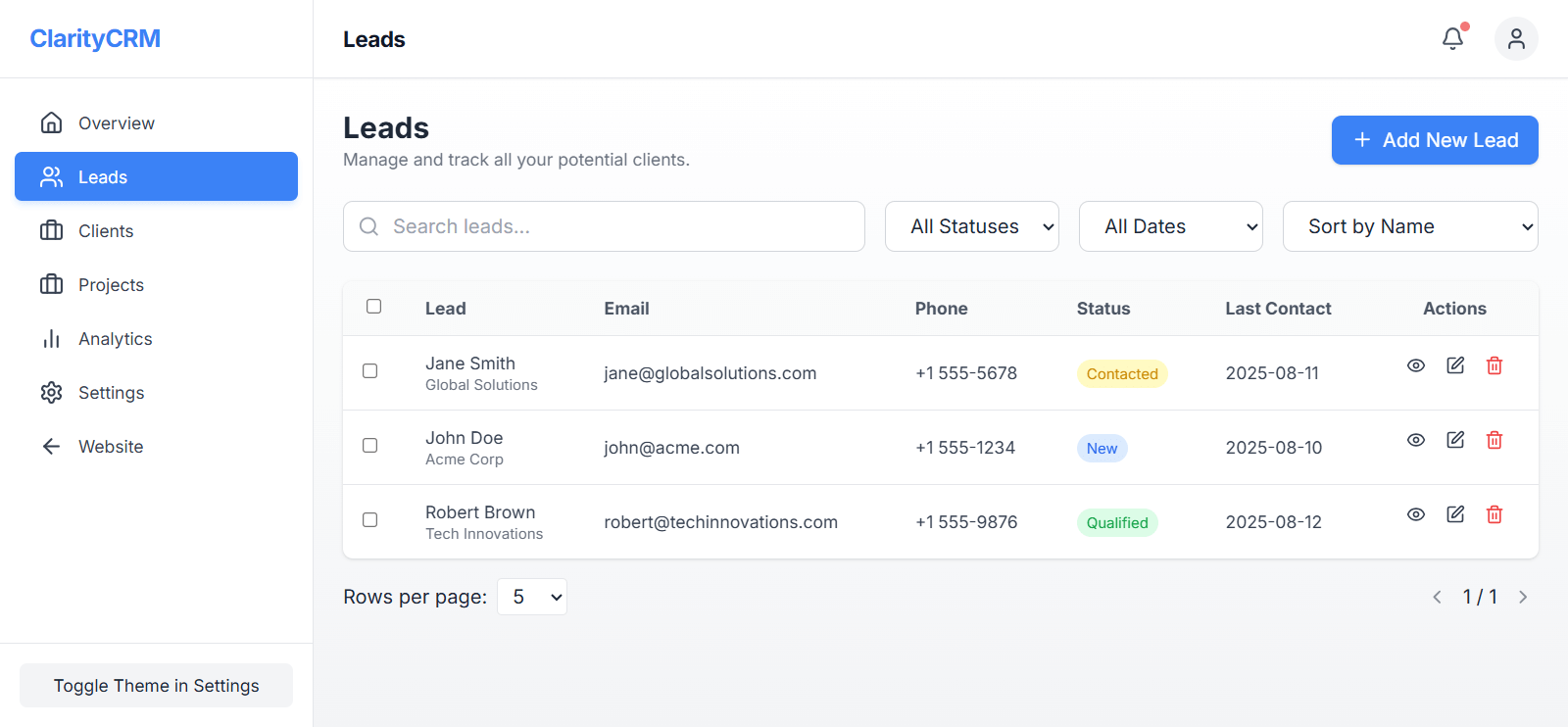Go to Analytics in the sidebar
Viewport: 1568px width, 727px height.
[x=116, y=339]
